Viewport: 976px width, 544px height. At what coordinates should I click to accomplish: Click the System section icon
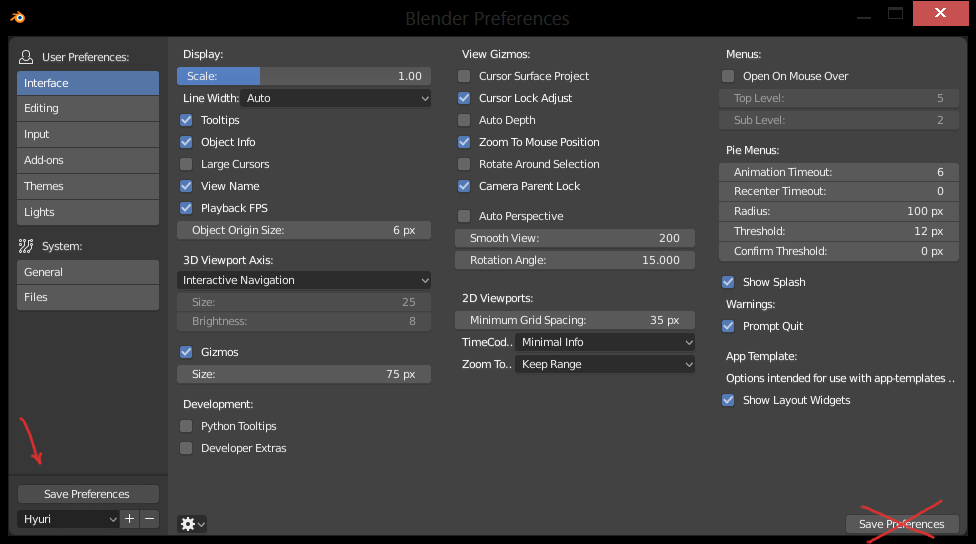[26, 246]
